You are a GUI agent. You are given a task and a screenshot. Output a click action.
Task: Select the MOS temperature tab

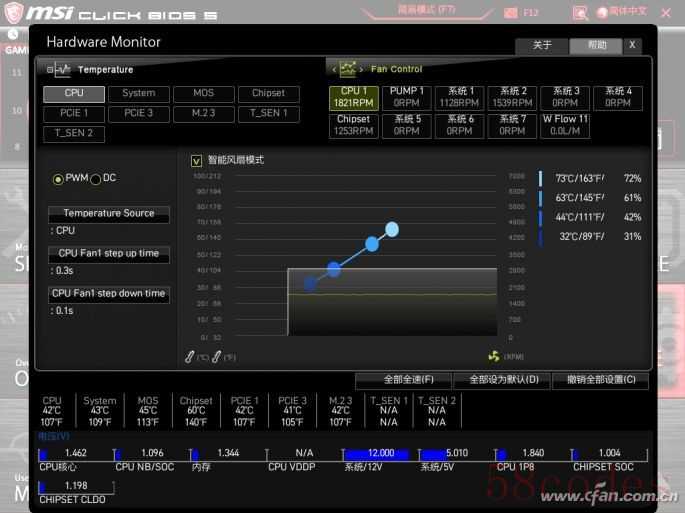click(202, 94)
